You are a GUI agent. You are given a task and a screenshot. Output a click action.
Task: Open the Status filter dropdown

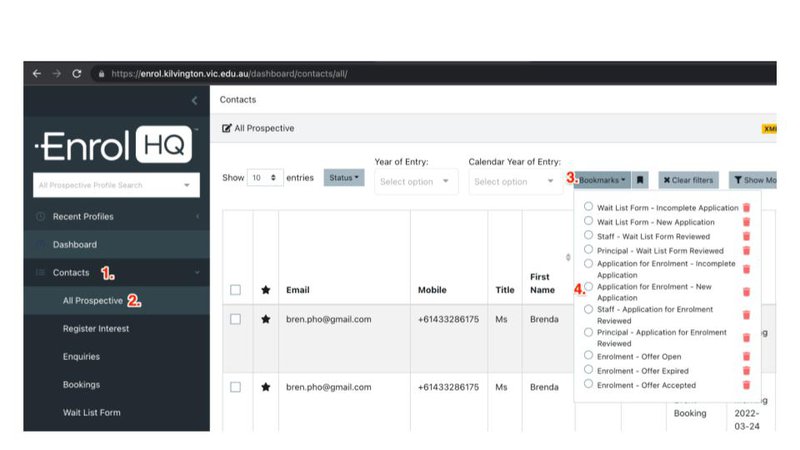point(345,177)
